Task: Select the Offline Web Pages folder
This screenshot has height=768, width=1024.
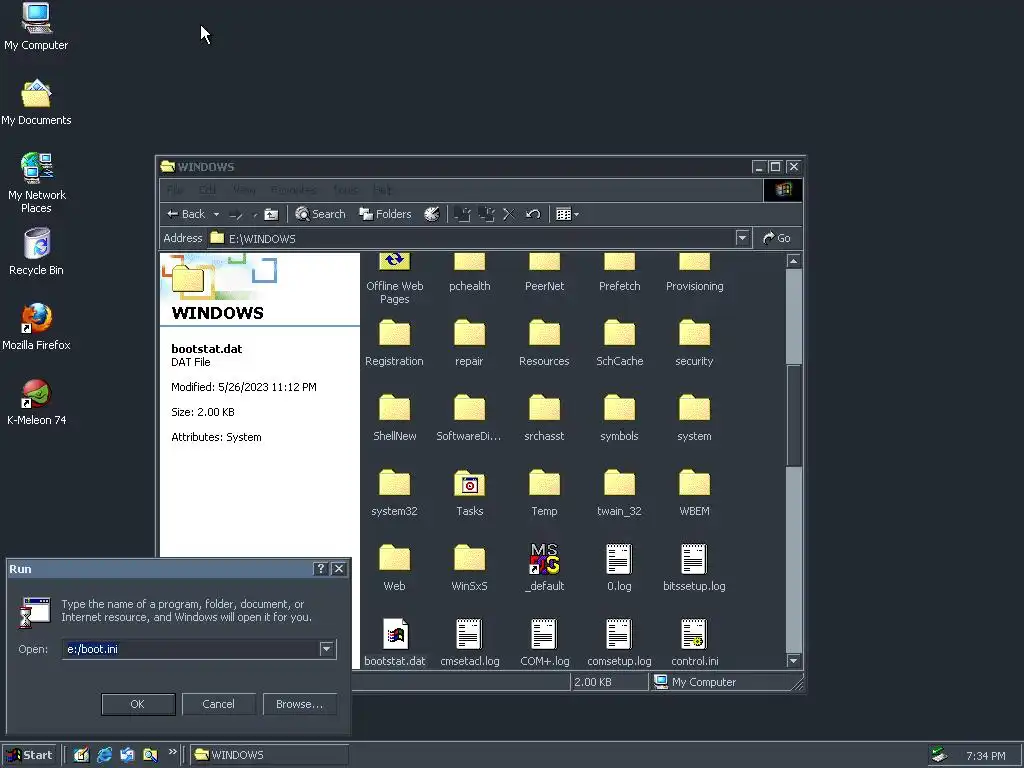Action: pyautogui.click(x=394, y=279)
